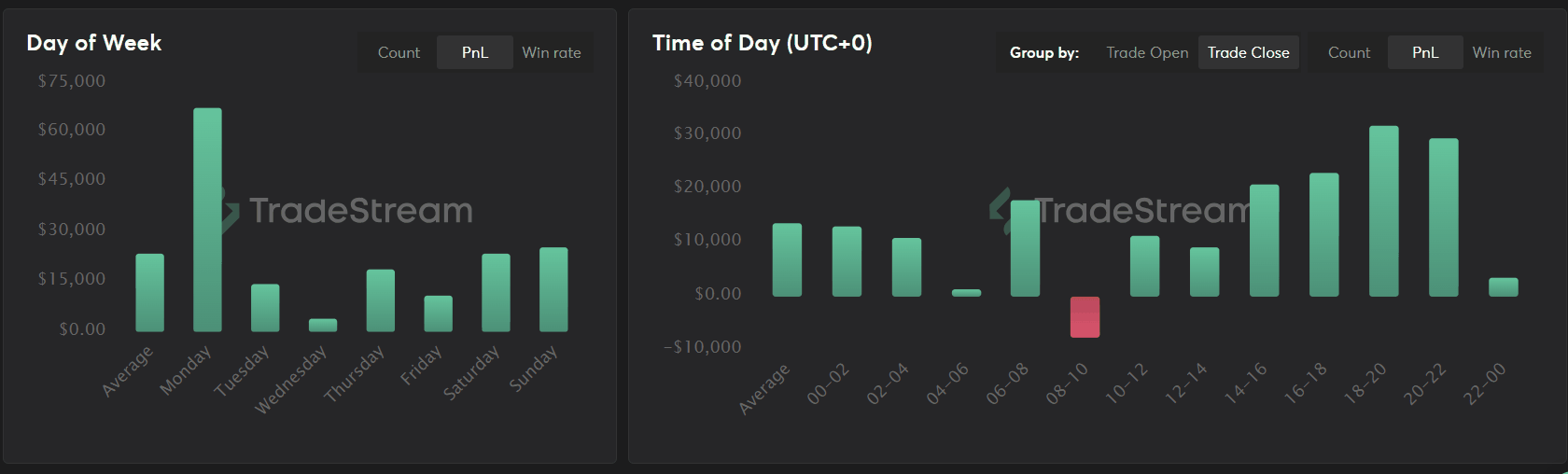Group Time of Day by Trade Open
Image resolution: width=1568 pixels, height=474 pixels.
click(x=1147, y=53)
